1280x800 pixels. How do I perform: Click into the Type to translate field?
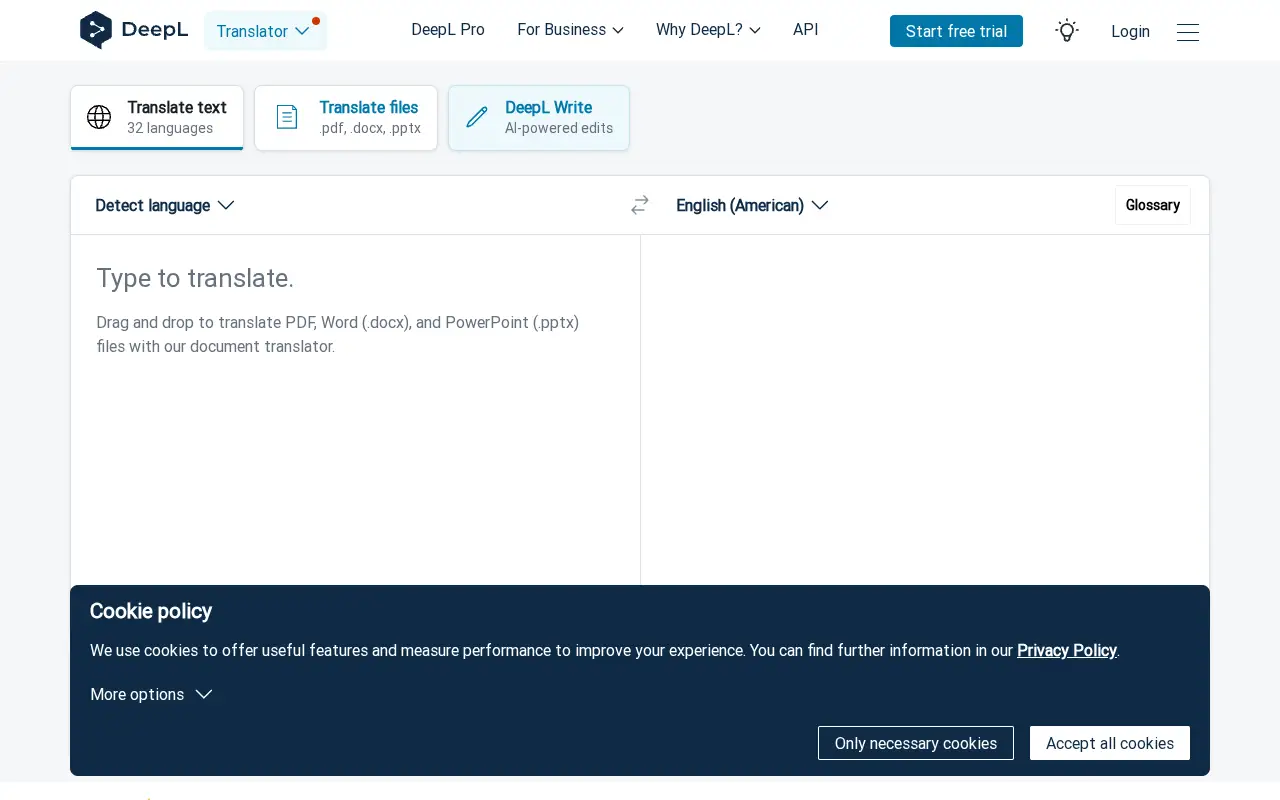click(355, 410)
